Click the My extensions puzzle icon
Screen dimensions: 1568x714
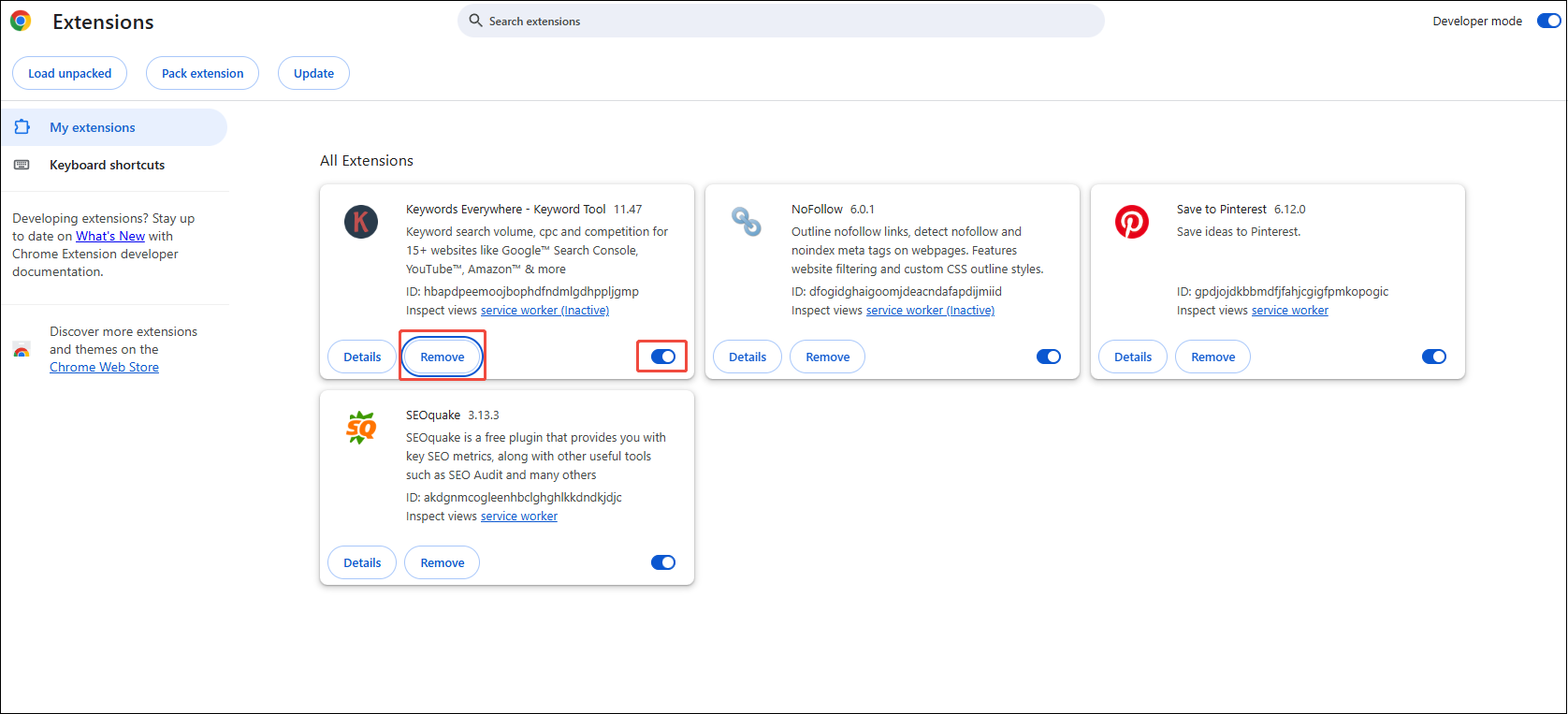click(22, 127)
